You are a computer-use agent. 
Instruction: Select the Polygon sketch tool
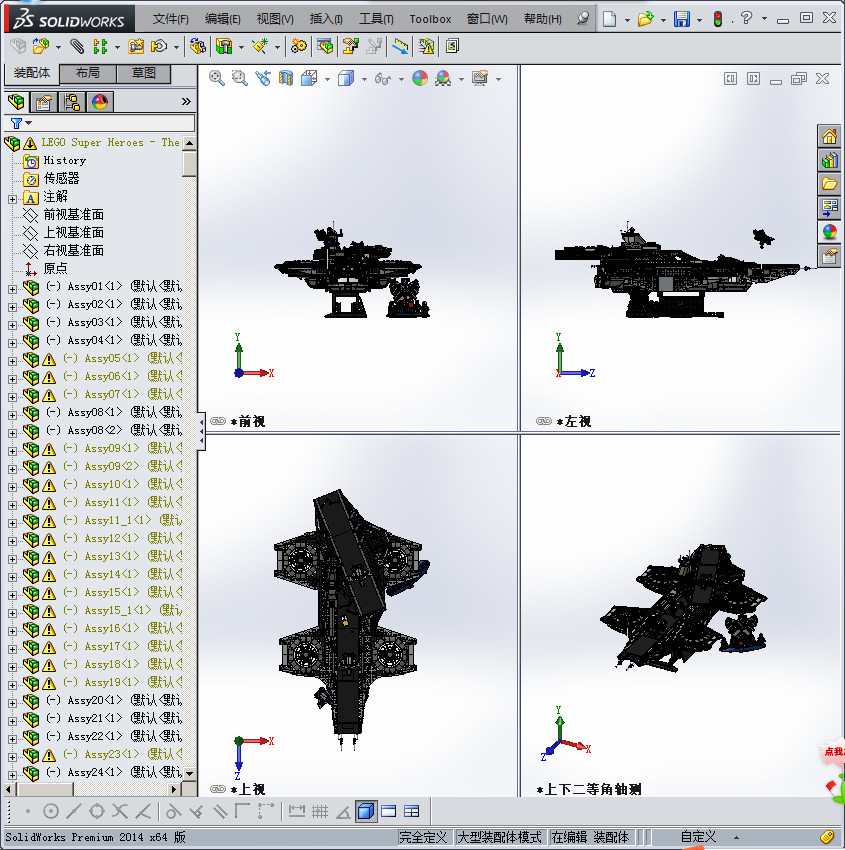(95, 811)
